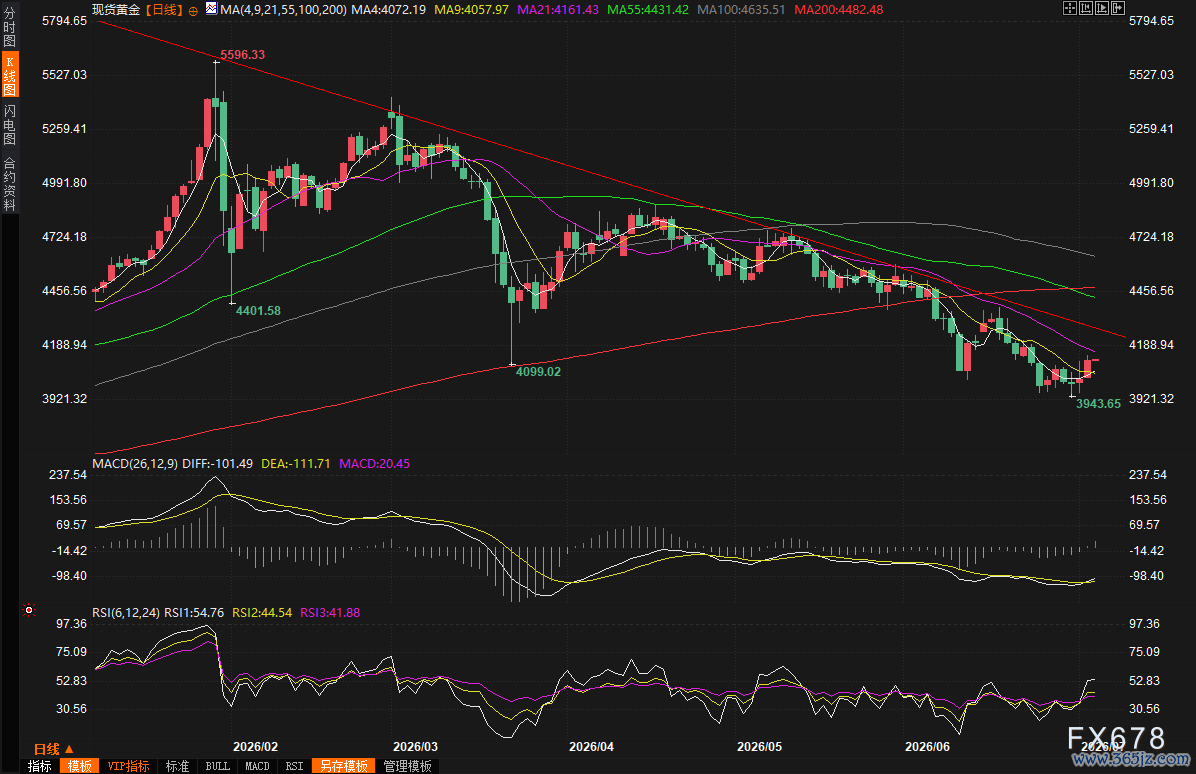Apply the 标准 template
This screenshot has height=774, width=1196.
pos(178,766)
